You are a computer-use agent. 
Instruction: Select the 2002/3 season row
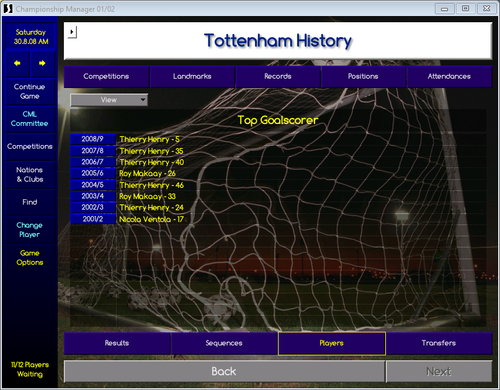coord(93,207)
